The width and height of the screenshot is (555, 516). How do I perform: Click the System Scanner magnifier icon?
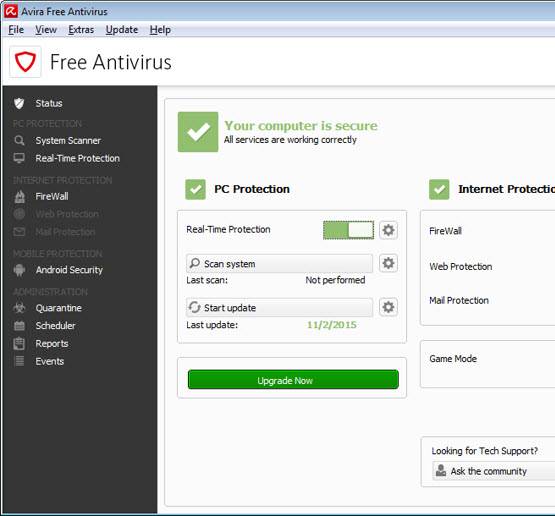tap(19, 141)
